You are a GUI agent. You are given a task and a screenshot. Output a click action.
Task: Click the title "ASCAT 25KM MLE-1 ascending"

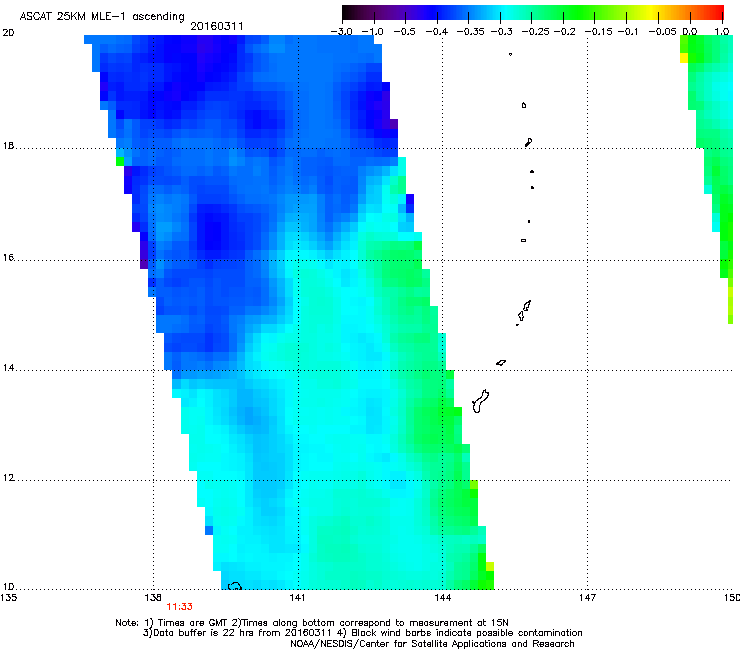coord(102,16)
